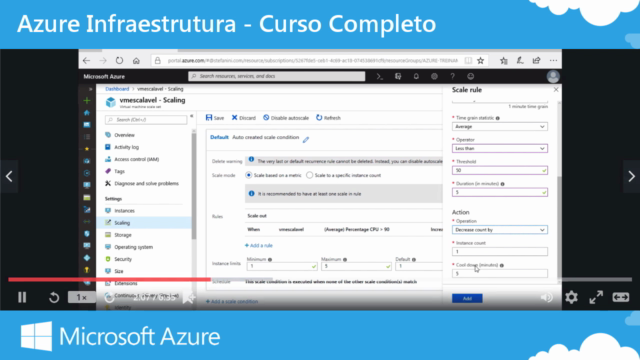
Task: Open Azure help question mark
Action: [x=452, y=76]
